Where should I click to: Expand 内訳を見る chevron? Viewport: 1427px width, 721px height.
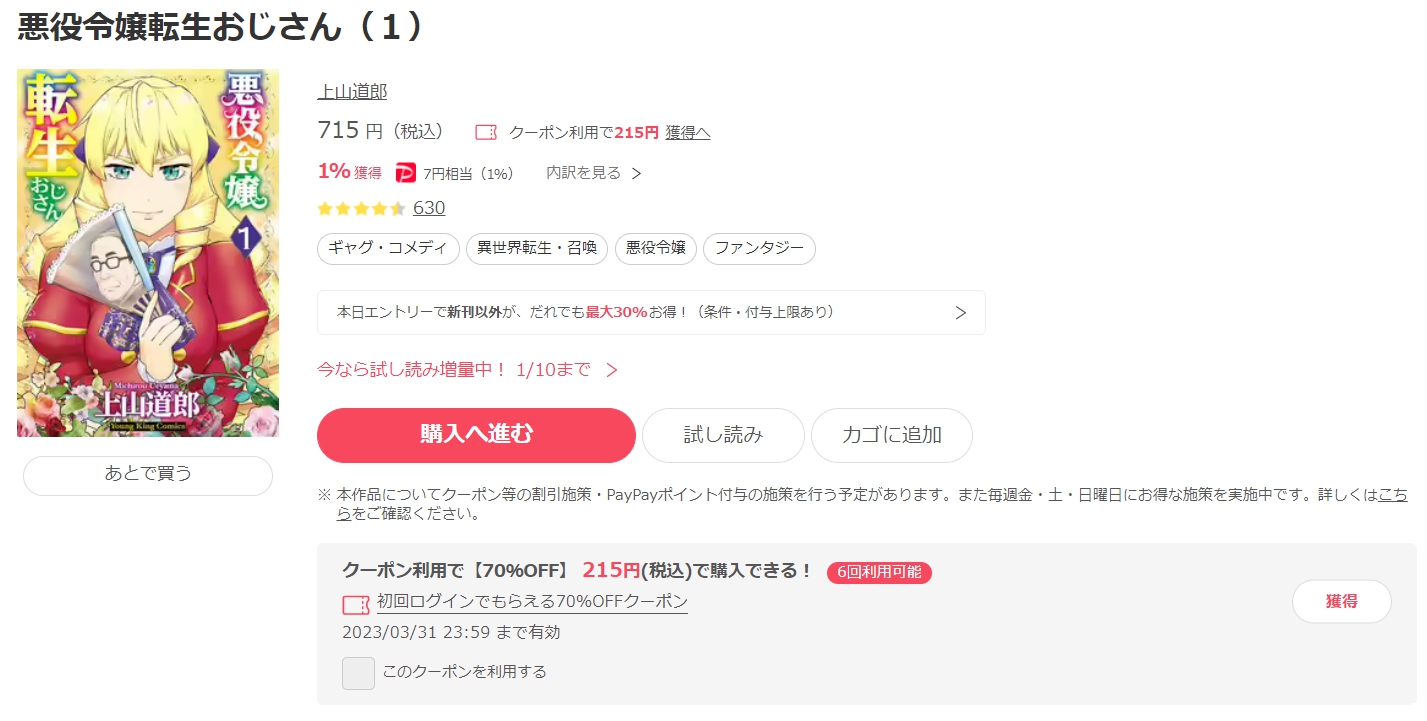(636, 174)
